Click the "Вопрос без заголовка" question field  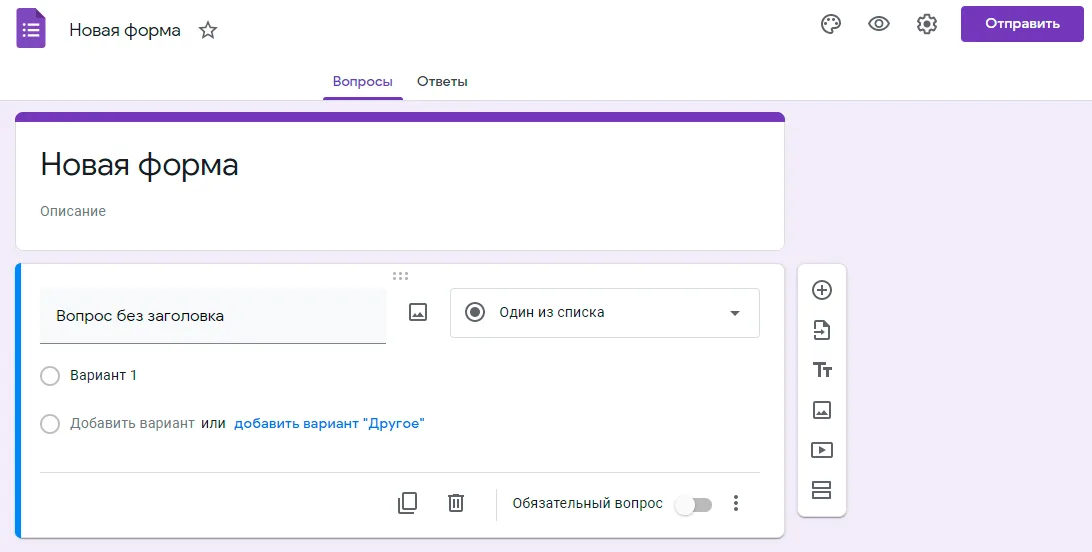[213, 316]
